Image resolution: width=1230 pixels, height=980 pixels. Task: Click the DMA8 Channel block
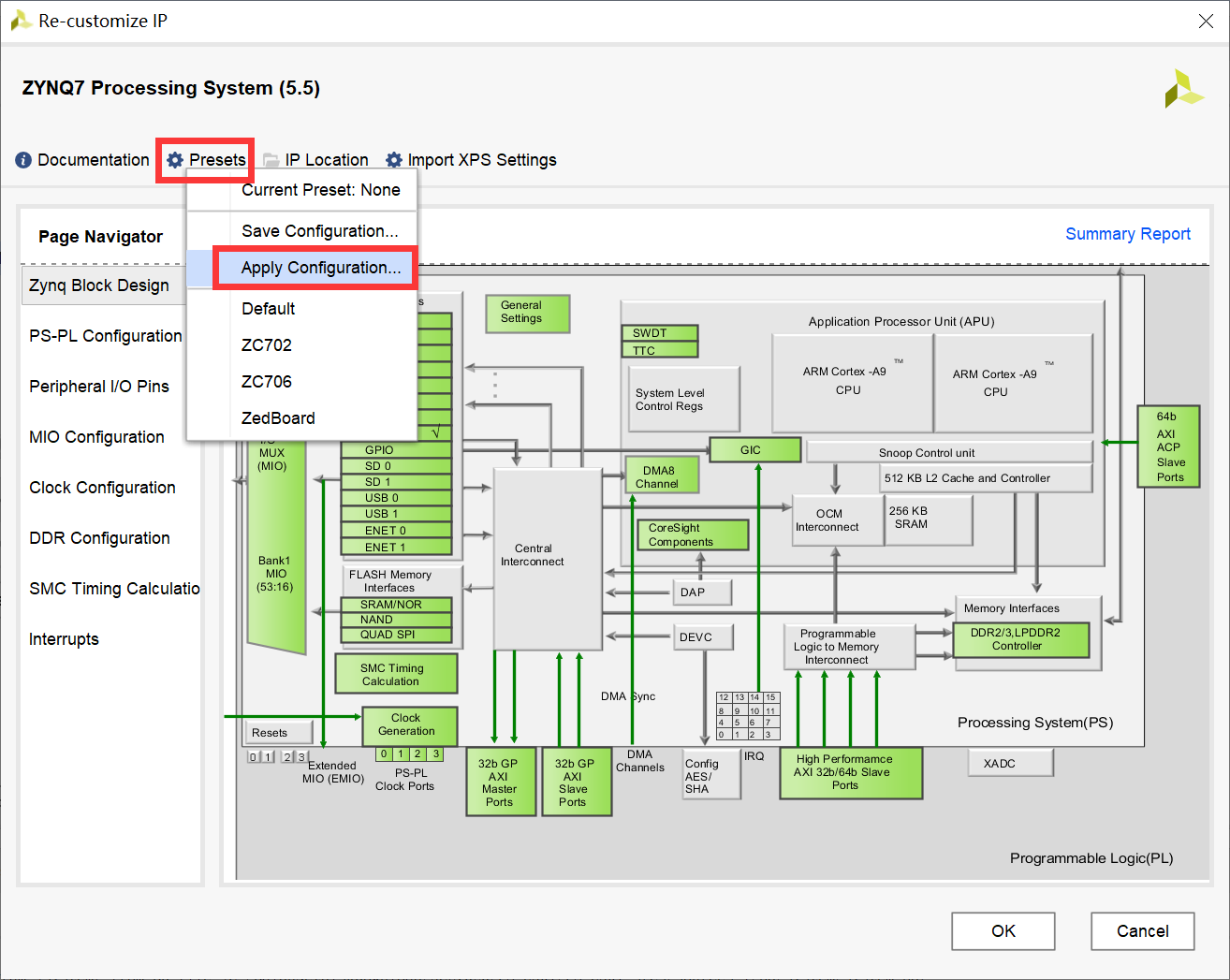coord(663,475)
